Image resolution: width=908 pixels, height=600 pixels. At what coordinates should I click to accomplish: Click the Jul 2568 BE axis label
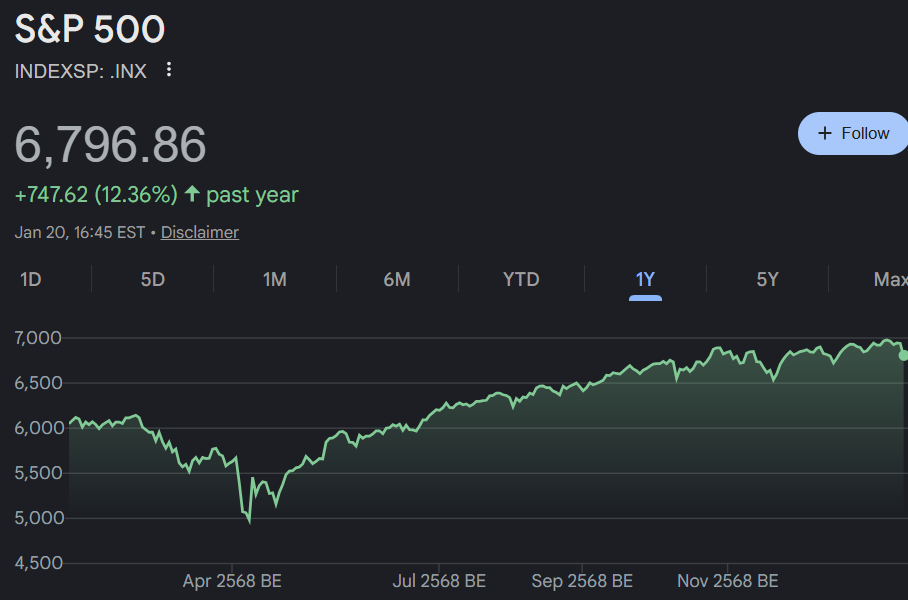point(439,581)
